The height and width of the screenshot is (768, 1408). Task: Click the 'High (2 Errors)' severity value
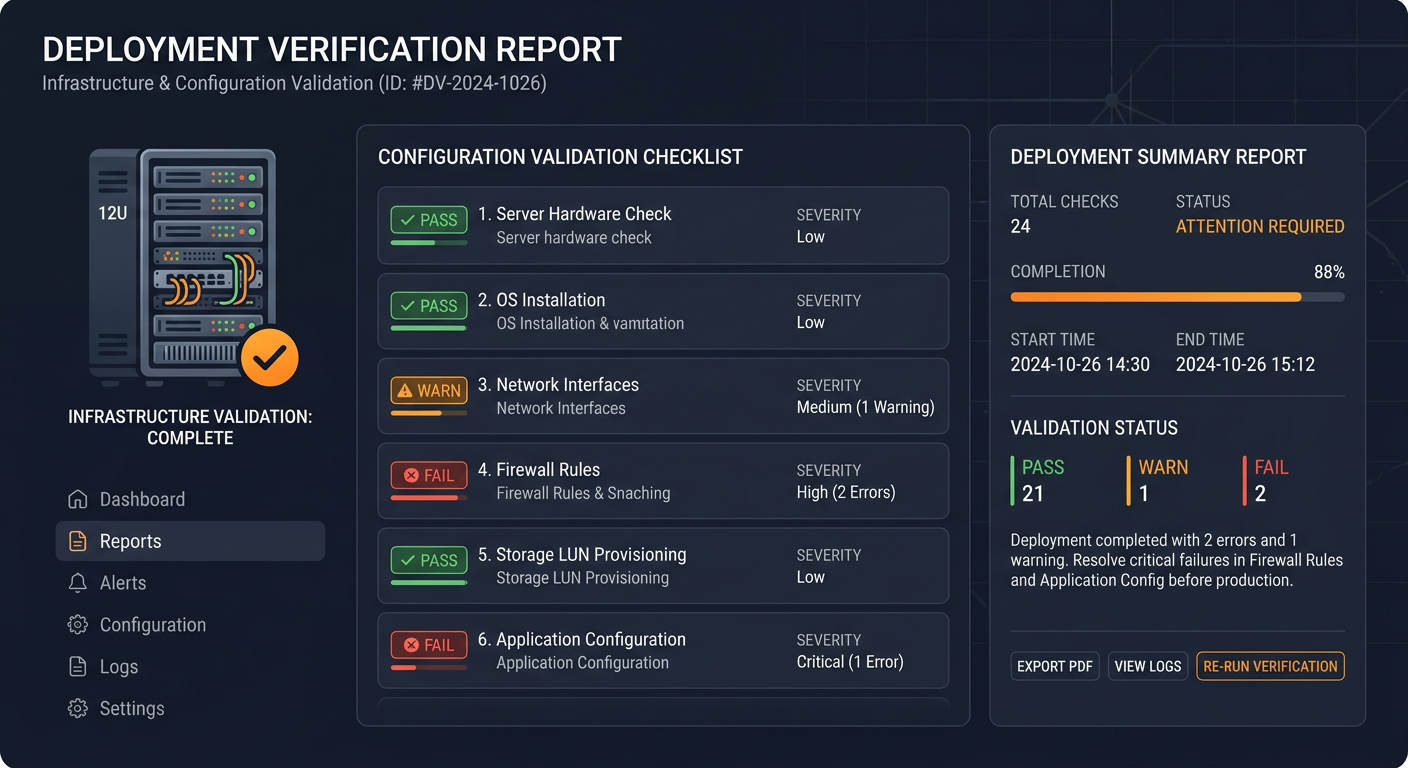pos(846,492)
